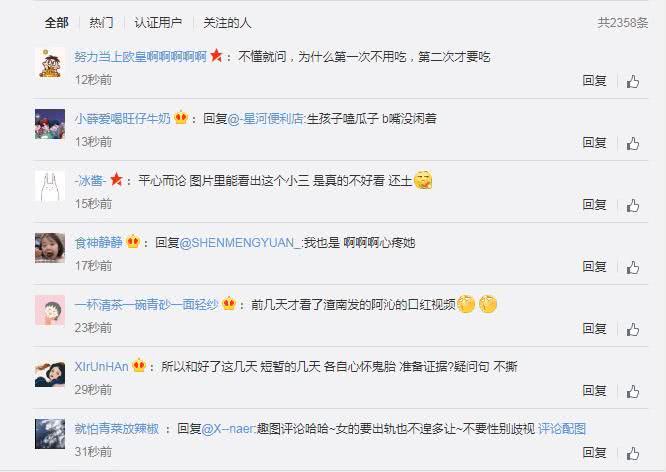Viewport: 666px width, 472px height.
Task: Like the comment by 努力当上欧皇啊啊啊啊啊
Action: 633,81
